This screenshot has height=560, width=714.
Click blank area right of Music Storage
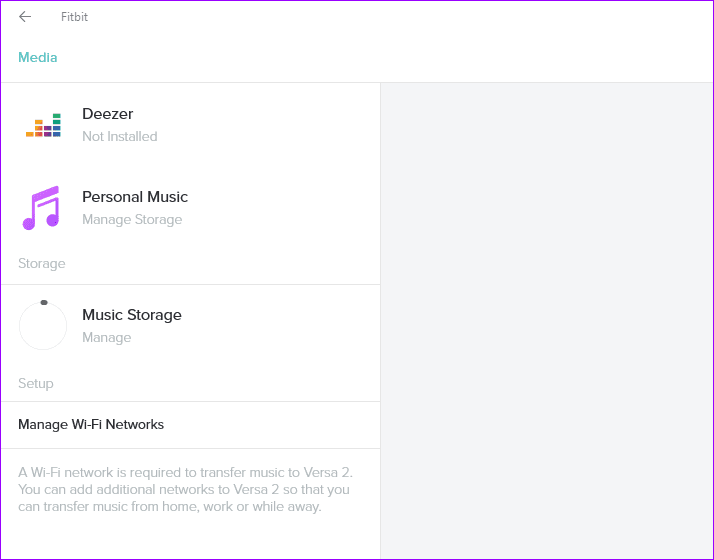pyautogui.click(x=280, y=326)
